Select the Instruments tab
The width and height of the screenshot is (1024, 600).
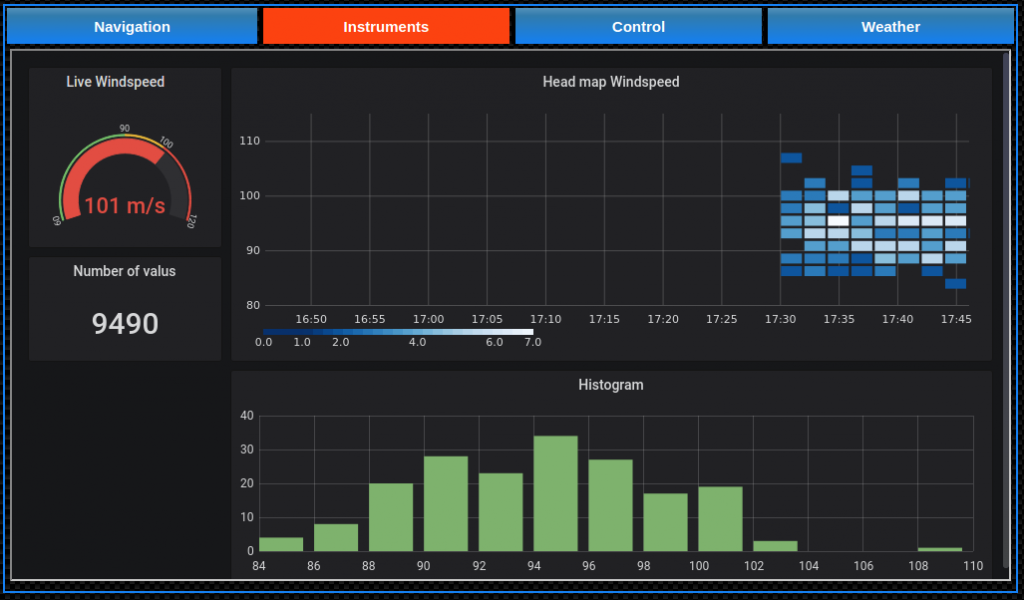386,27
